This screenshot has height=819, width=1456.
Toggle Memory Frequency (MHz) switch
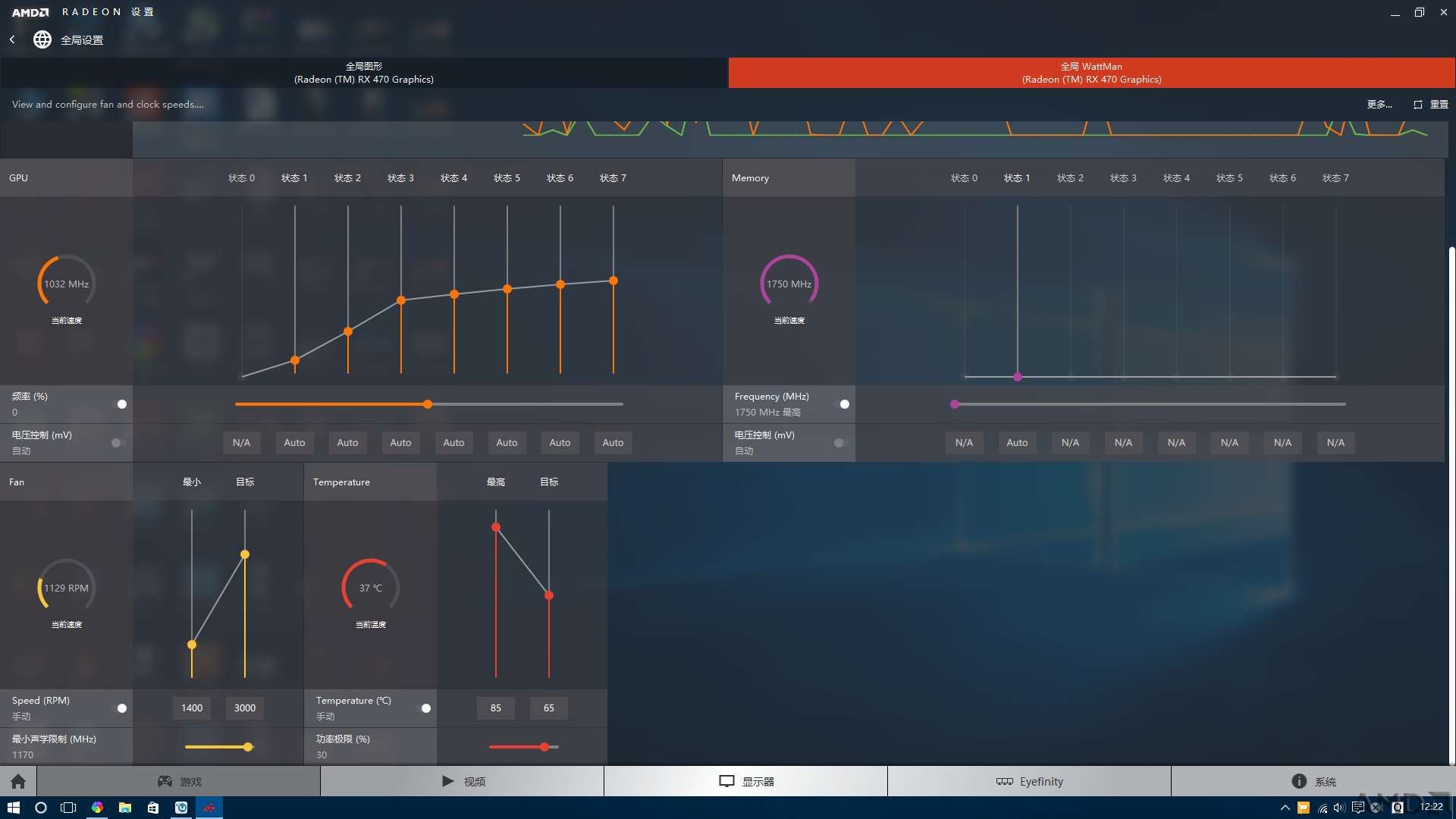pyautogui.click(x=843, y=404)
